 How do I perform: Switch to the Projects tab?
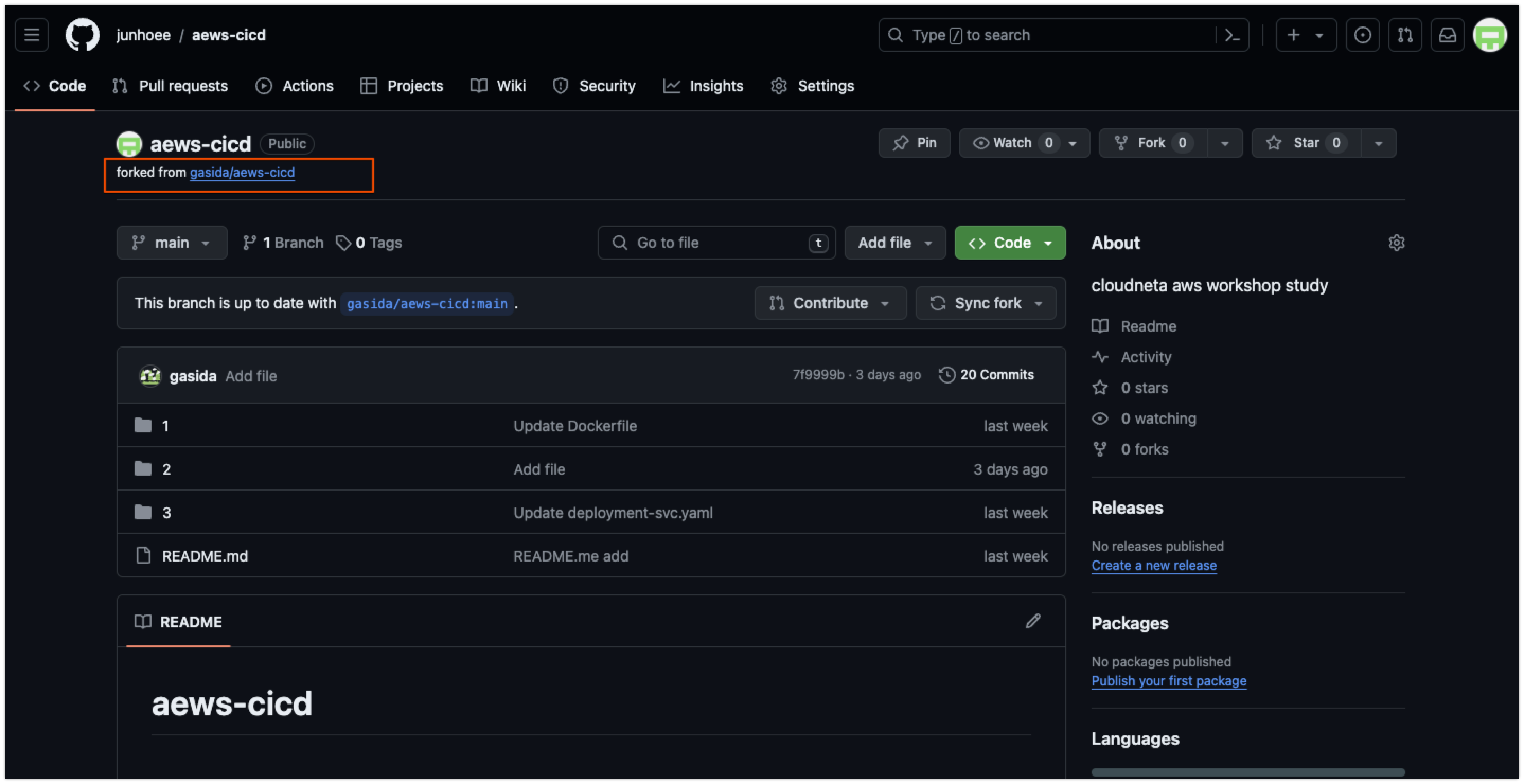pos(402,86)
